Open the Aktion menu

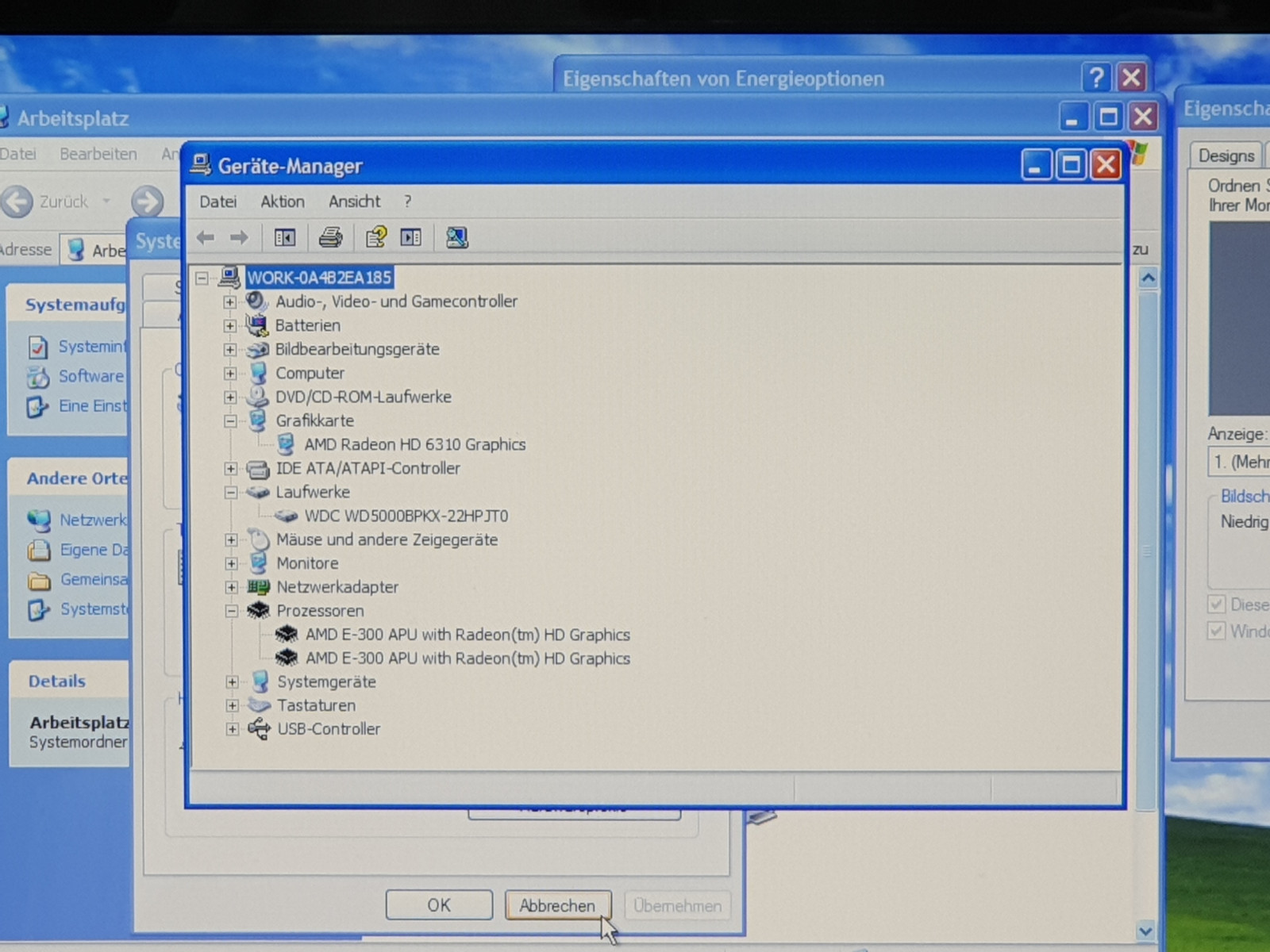[282, 202]
